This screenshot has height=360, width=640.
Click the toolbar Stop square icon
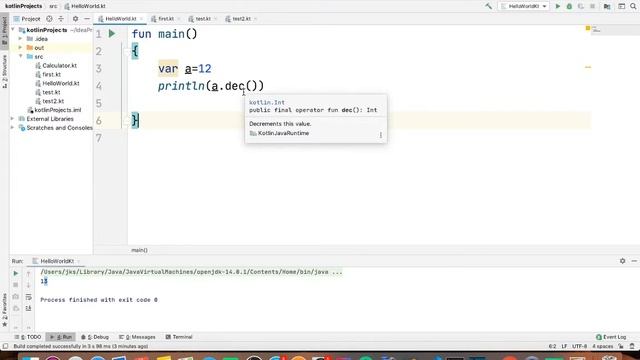(592, 6)
